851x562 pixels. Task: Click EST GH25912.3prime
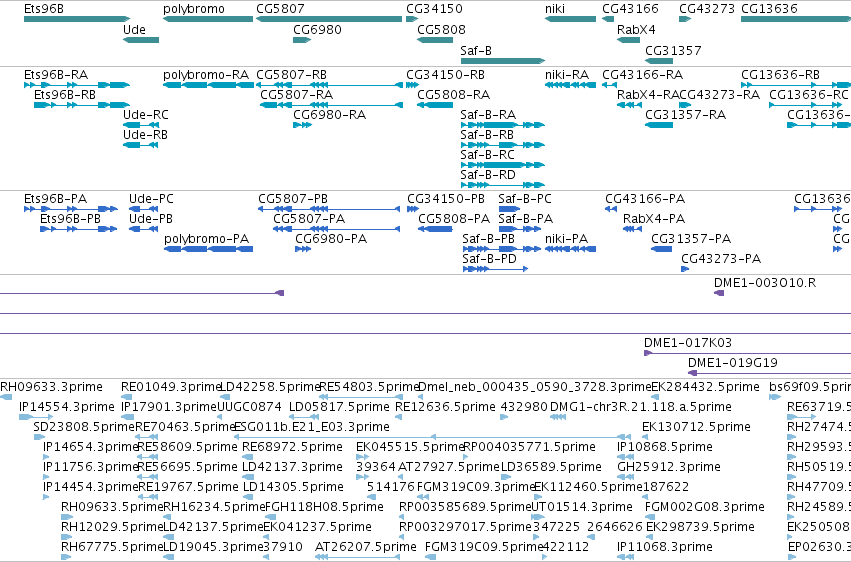pos(624,477)
